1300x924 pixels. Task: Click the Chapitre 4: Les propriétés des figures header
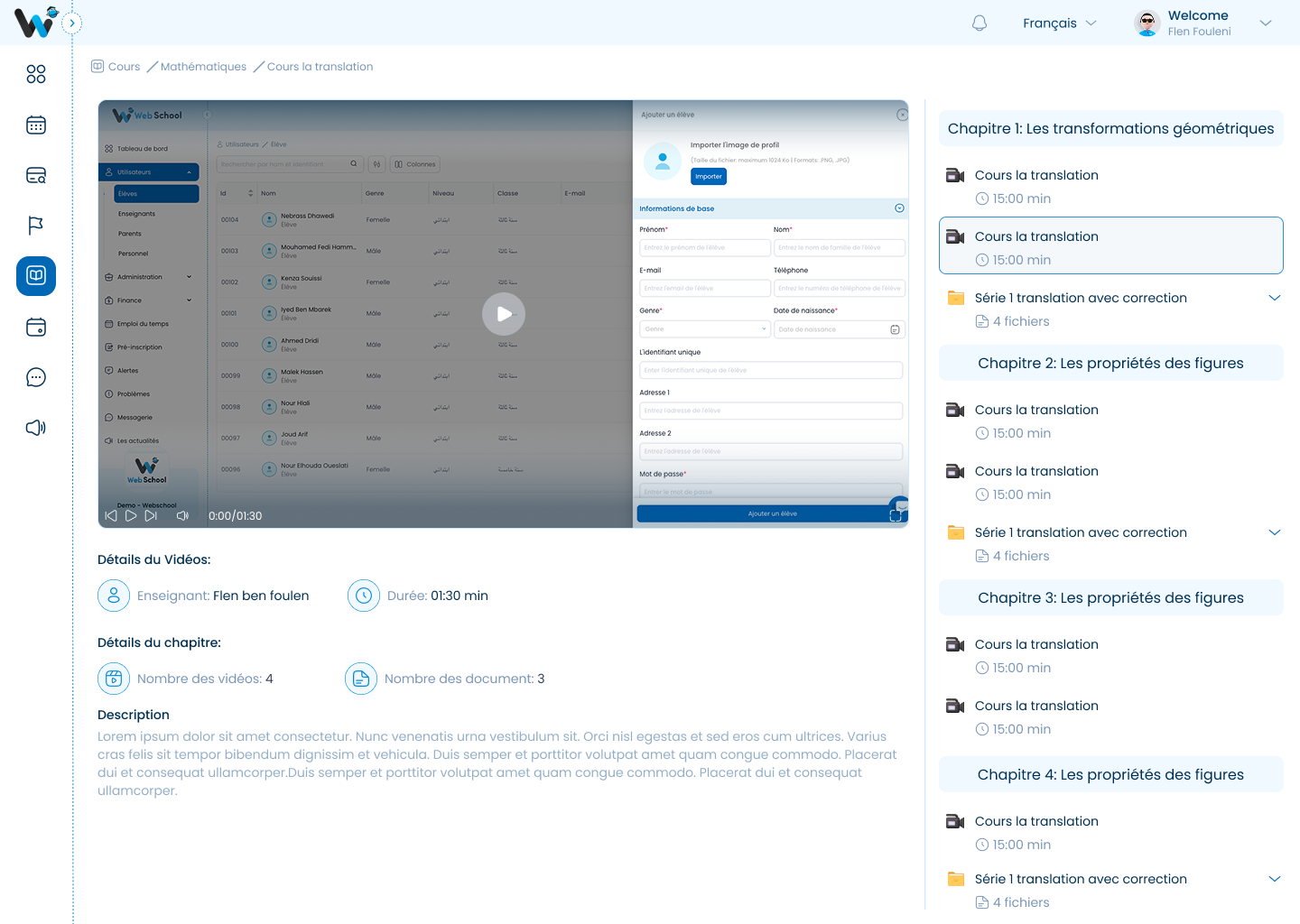pos(1111,774)
